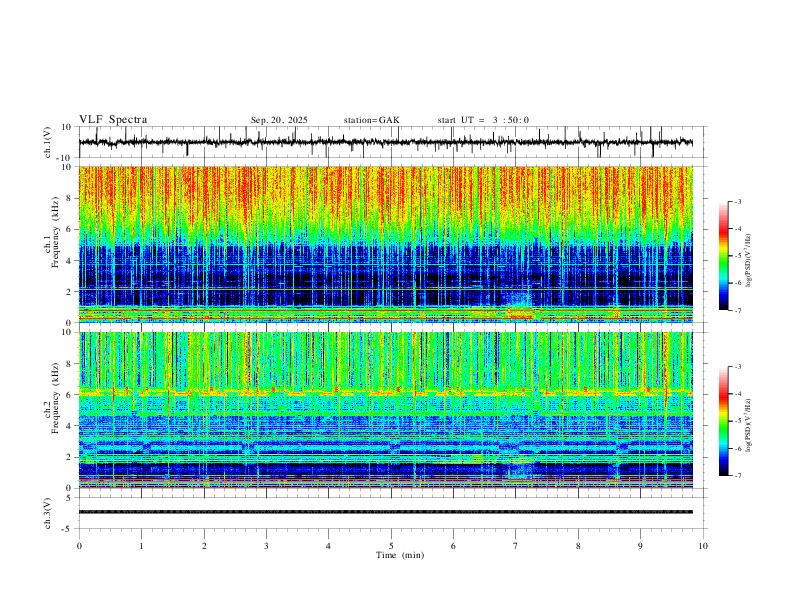Viewport: 792px width, 612px height.
Task: Click the time axis tick label '0'
Action: click(x=79, y=546)
